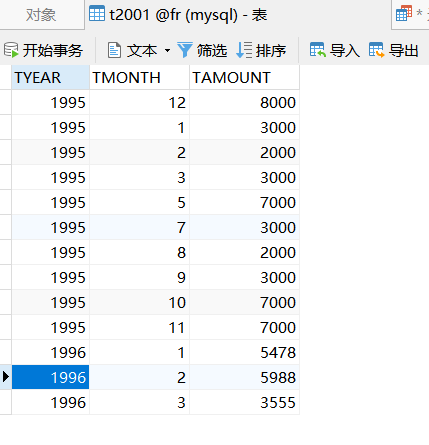
Task: Click the 导入 import label
Action: [x=345, y=51]
